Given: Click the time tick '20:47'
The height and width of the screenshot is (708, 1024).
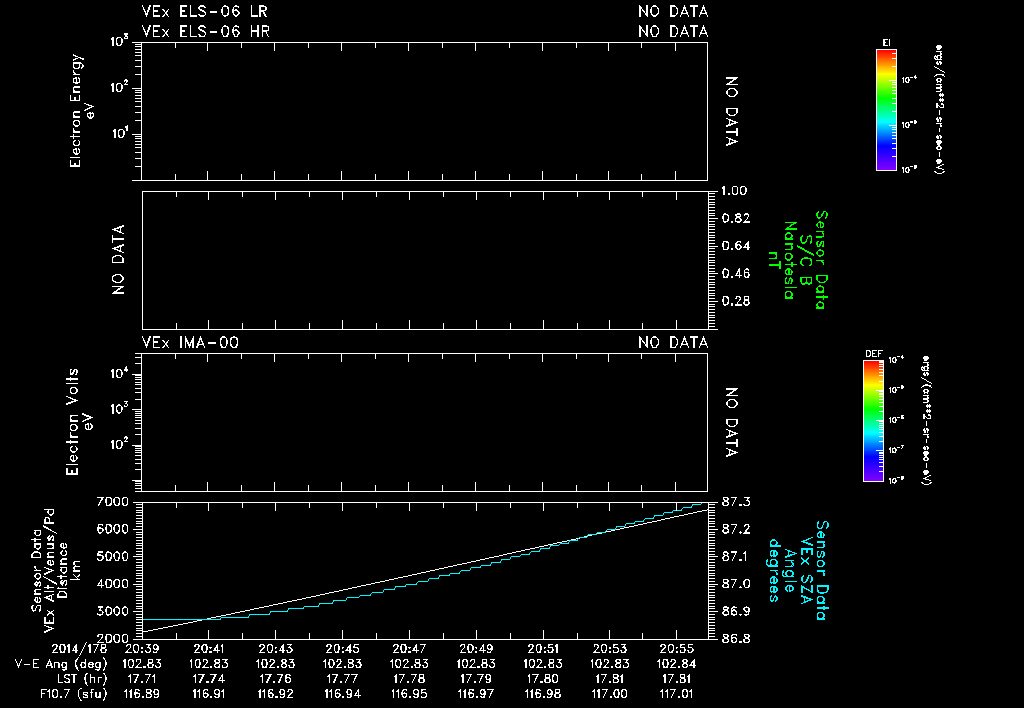Looking at the screenshot, I should (409, 649).
